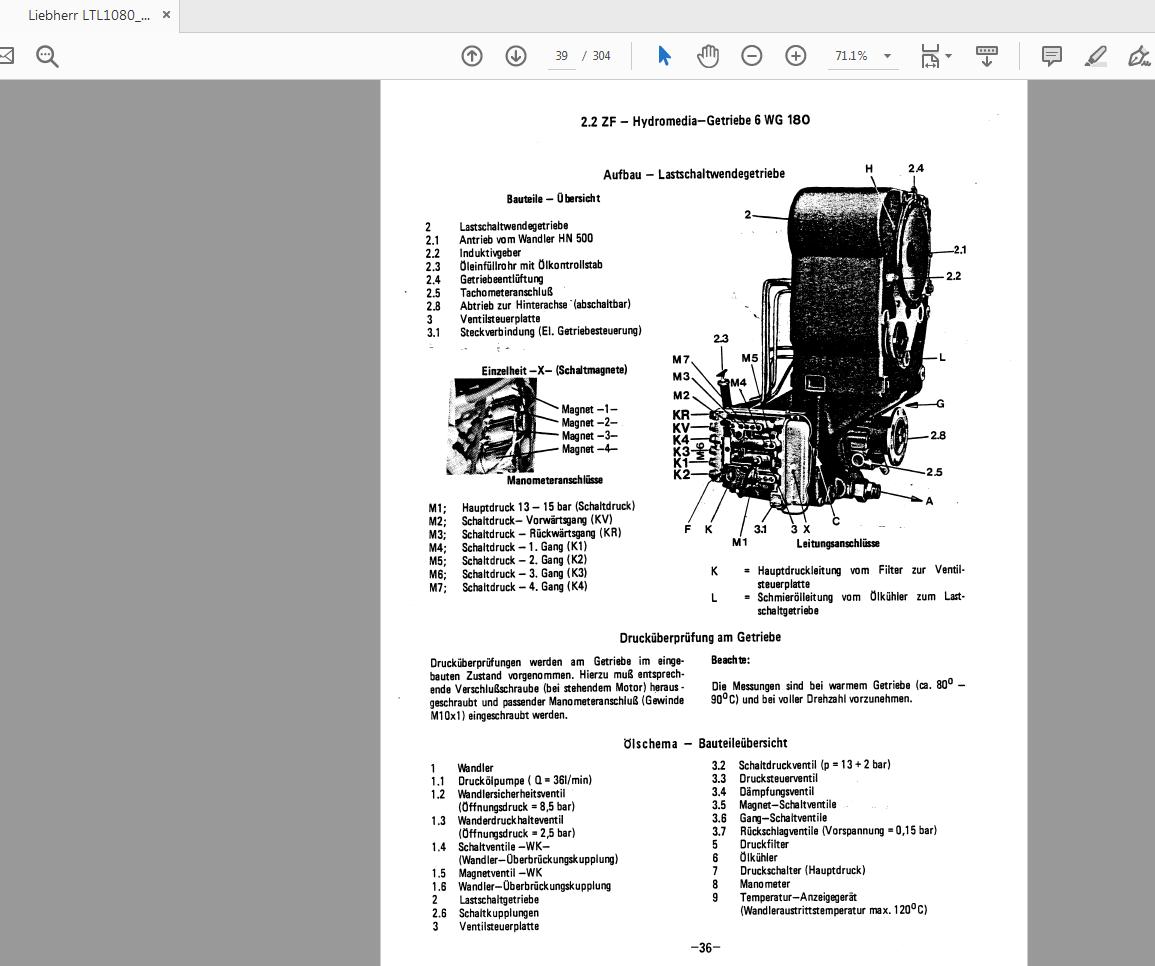Image resolution: width=1155 pixels, height=966 pixels.
Task: Zoom out of the document
Action: click(x=751, y=56)
